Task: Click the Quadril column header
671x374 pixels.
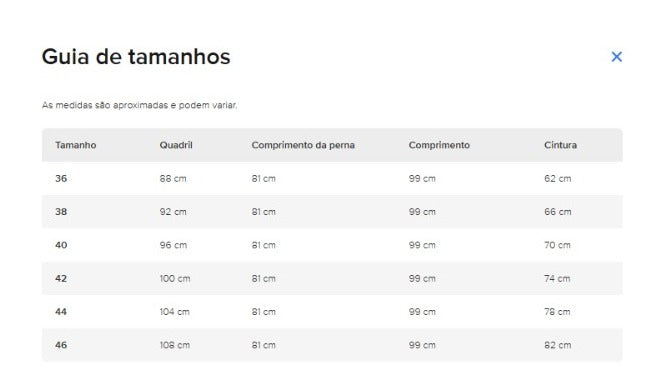Action: pos(176,145)
